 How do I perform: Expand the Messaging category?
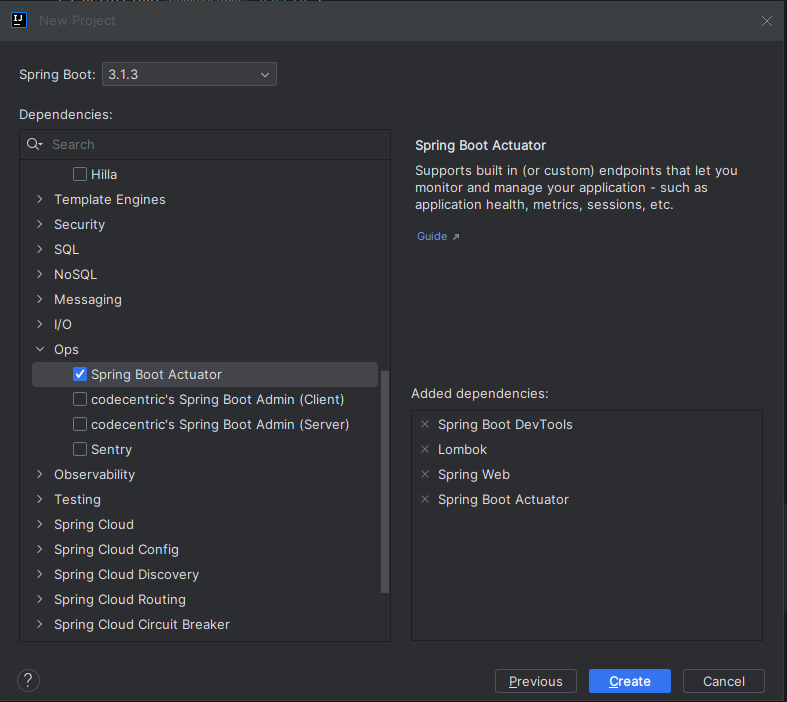(x=40, y=299)
